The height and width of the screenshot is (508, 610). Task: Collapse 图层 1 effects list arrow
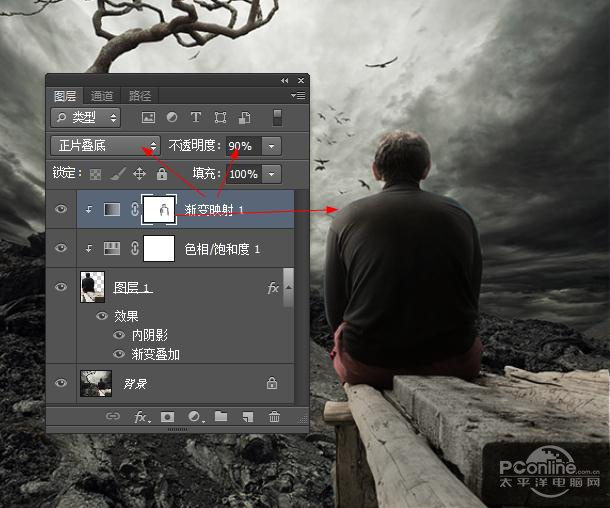[x=289, y=287]
